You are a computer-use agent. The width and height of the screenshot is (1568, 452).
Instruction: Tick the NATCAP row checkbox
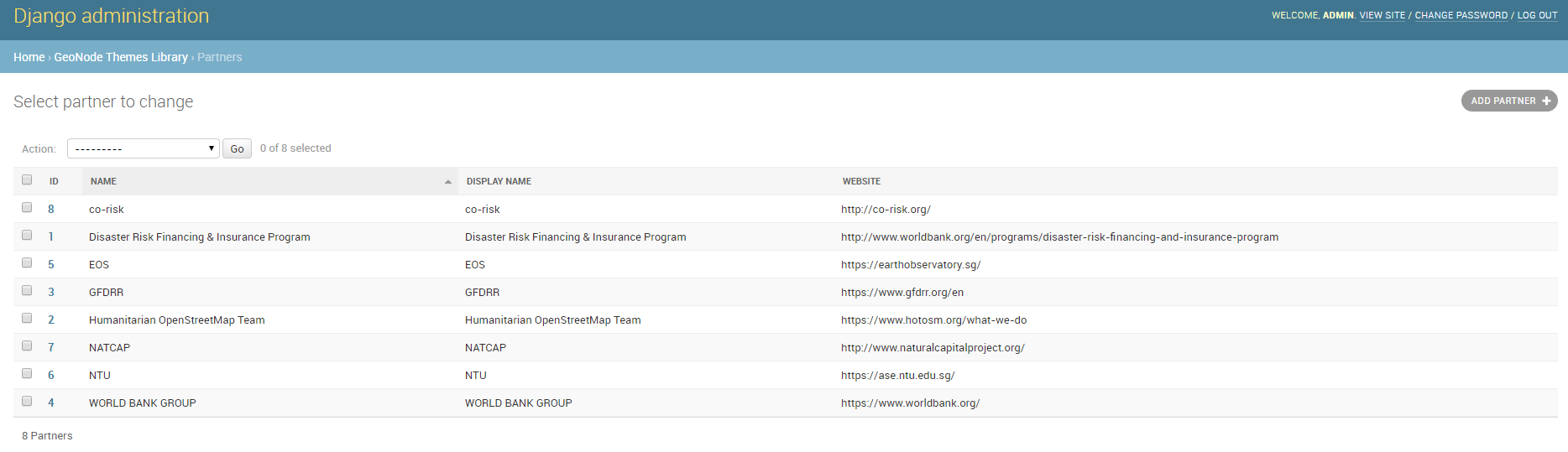[27, 345]
